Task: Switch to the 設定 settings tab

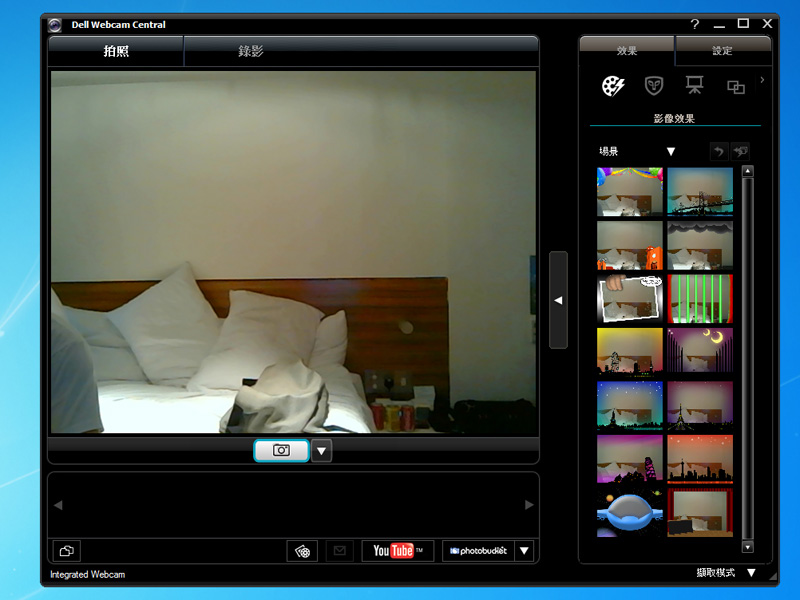Action: (x=722, y=51)
